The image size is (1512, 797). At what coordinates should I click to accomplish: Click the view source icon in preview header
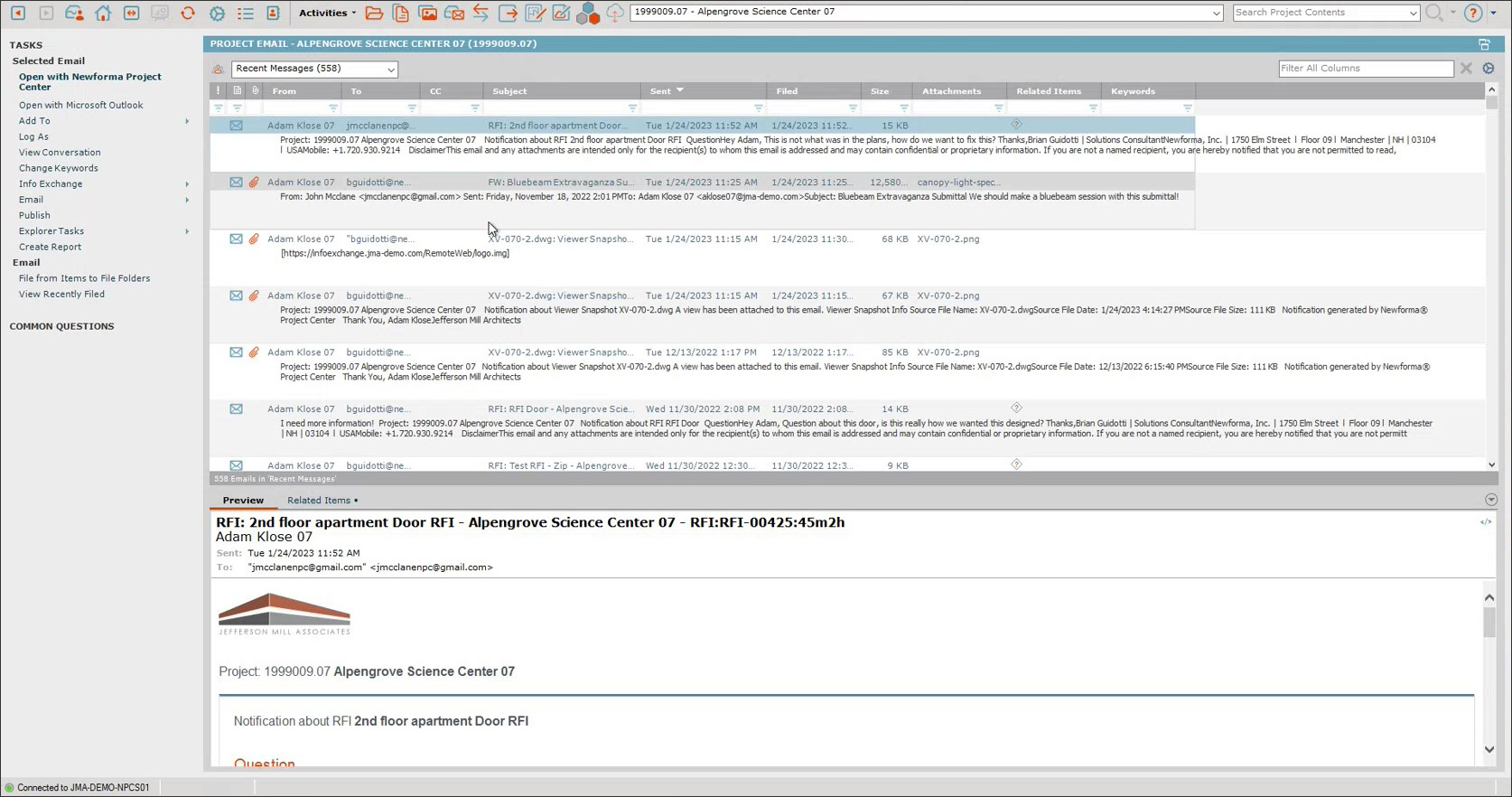click(1486, 522)
